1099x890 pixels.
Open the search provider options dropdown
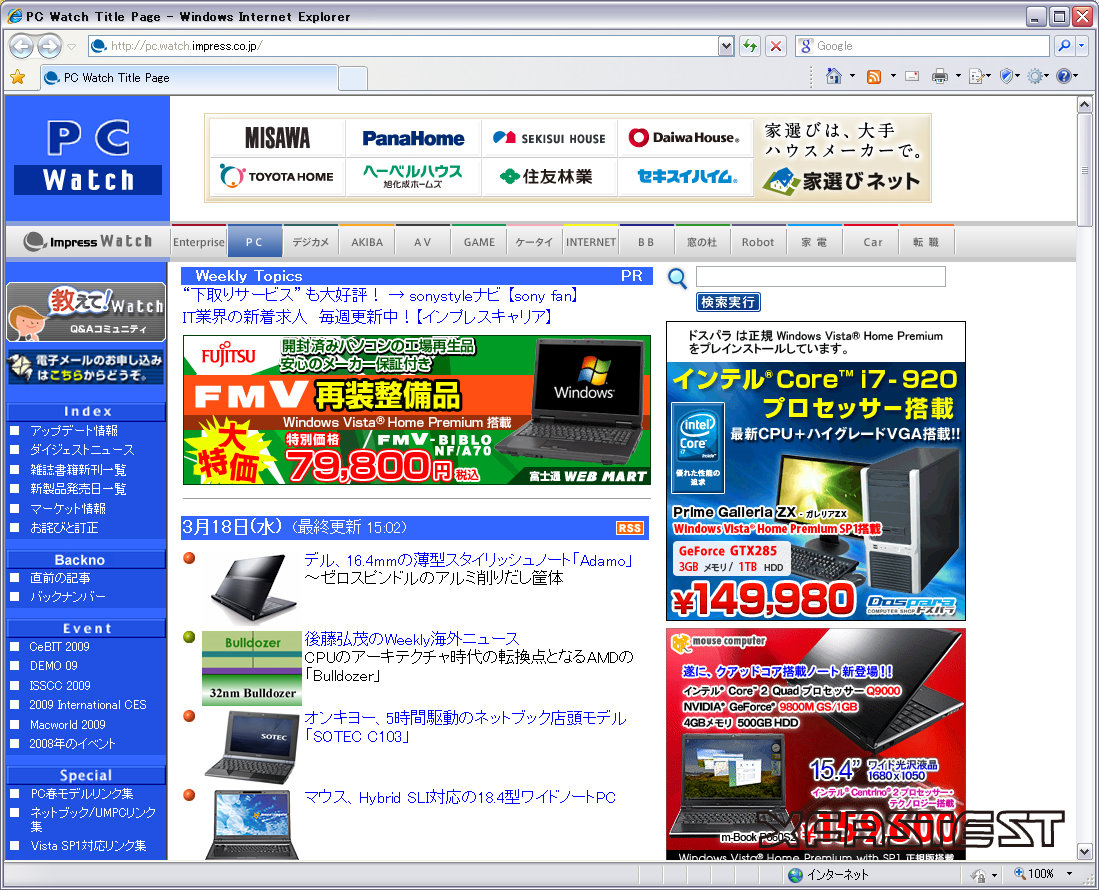[1081, 46]
